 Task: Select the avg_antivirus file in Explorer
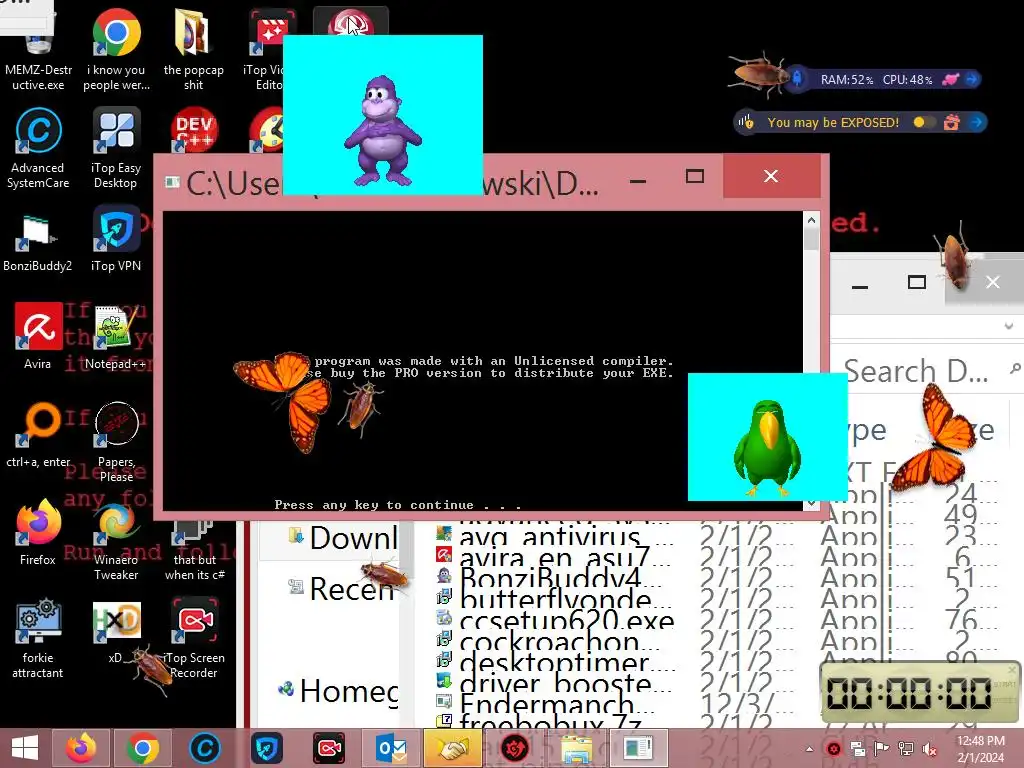(556, 537)
